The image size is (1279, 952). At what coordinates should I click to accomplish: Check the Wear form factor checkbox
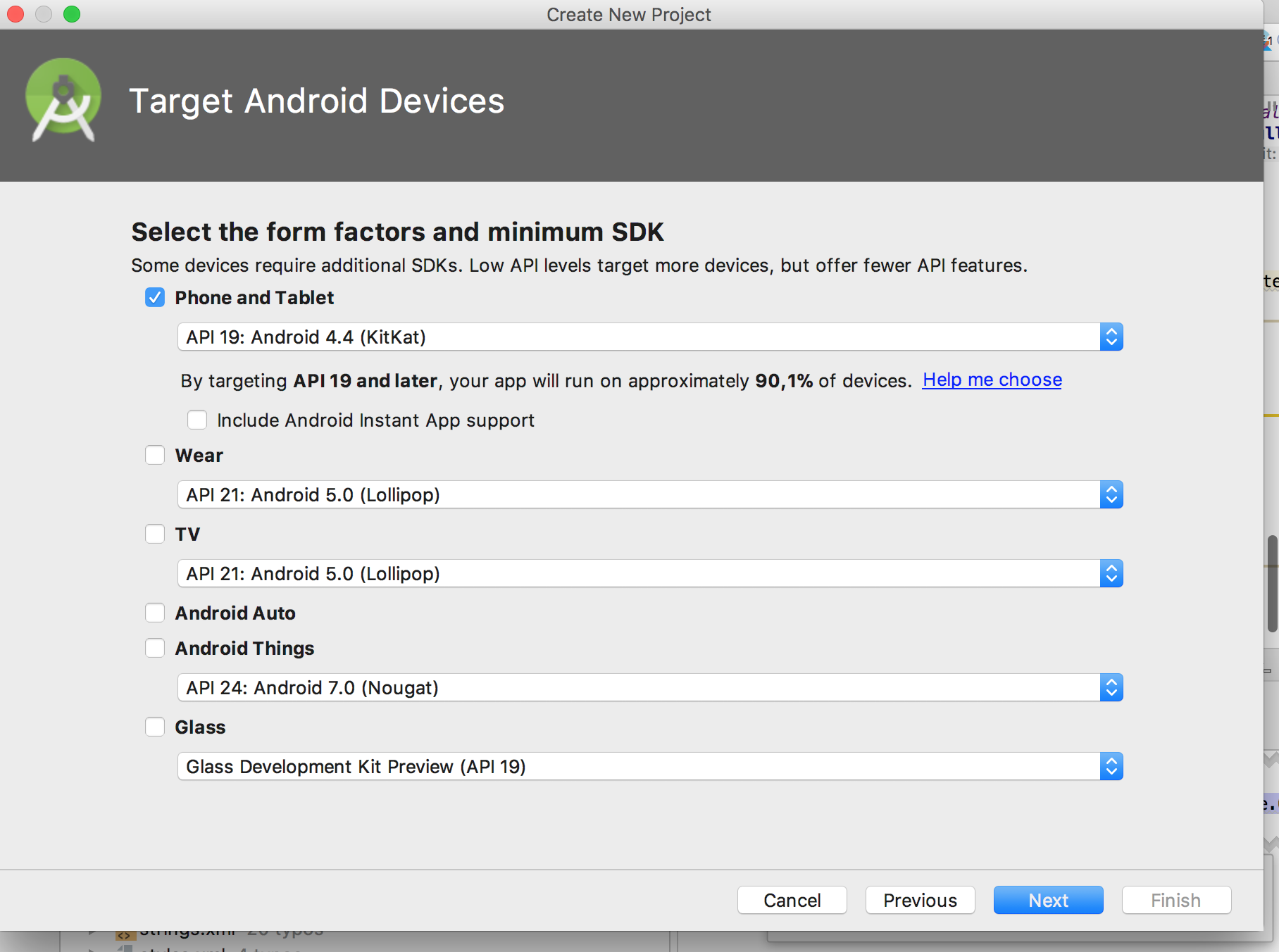coord(155,456)
